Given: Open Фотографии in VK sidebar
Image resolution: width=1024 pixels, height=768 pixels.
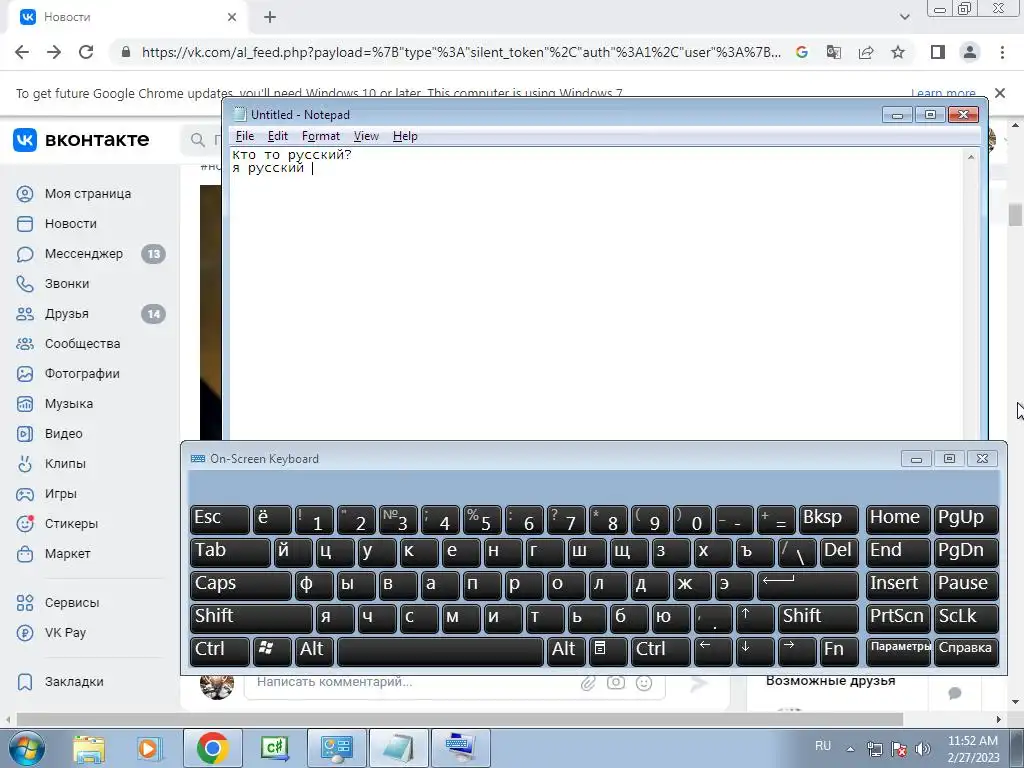Looking at the screenshot, I should coord(82,374).
